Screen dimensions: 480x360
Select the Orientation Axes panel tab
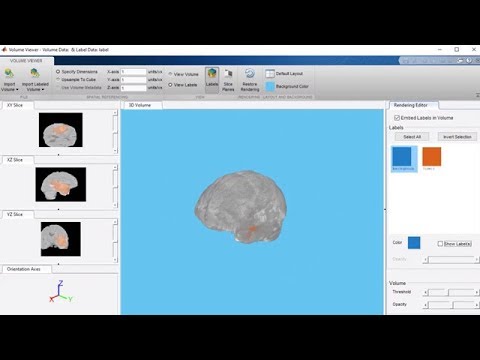24,269
